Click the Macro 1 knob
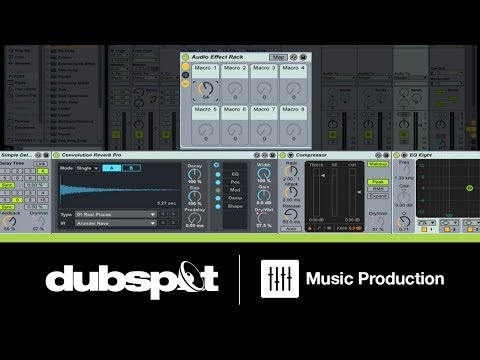Screen dimensions: 480x360 (205, 88)
